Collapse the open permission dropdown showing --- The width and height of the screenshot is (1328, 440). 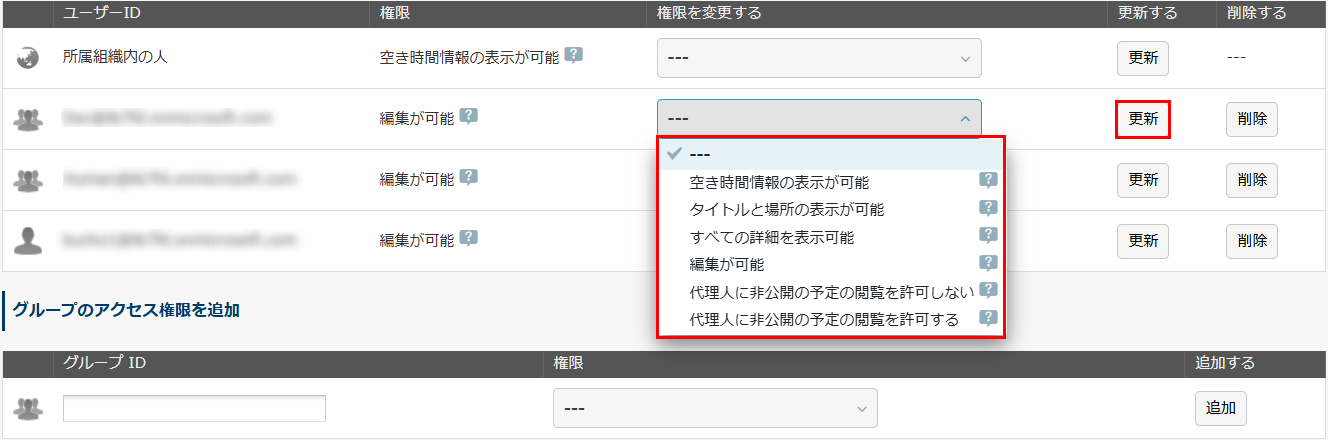click(819, 119)
